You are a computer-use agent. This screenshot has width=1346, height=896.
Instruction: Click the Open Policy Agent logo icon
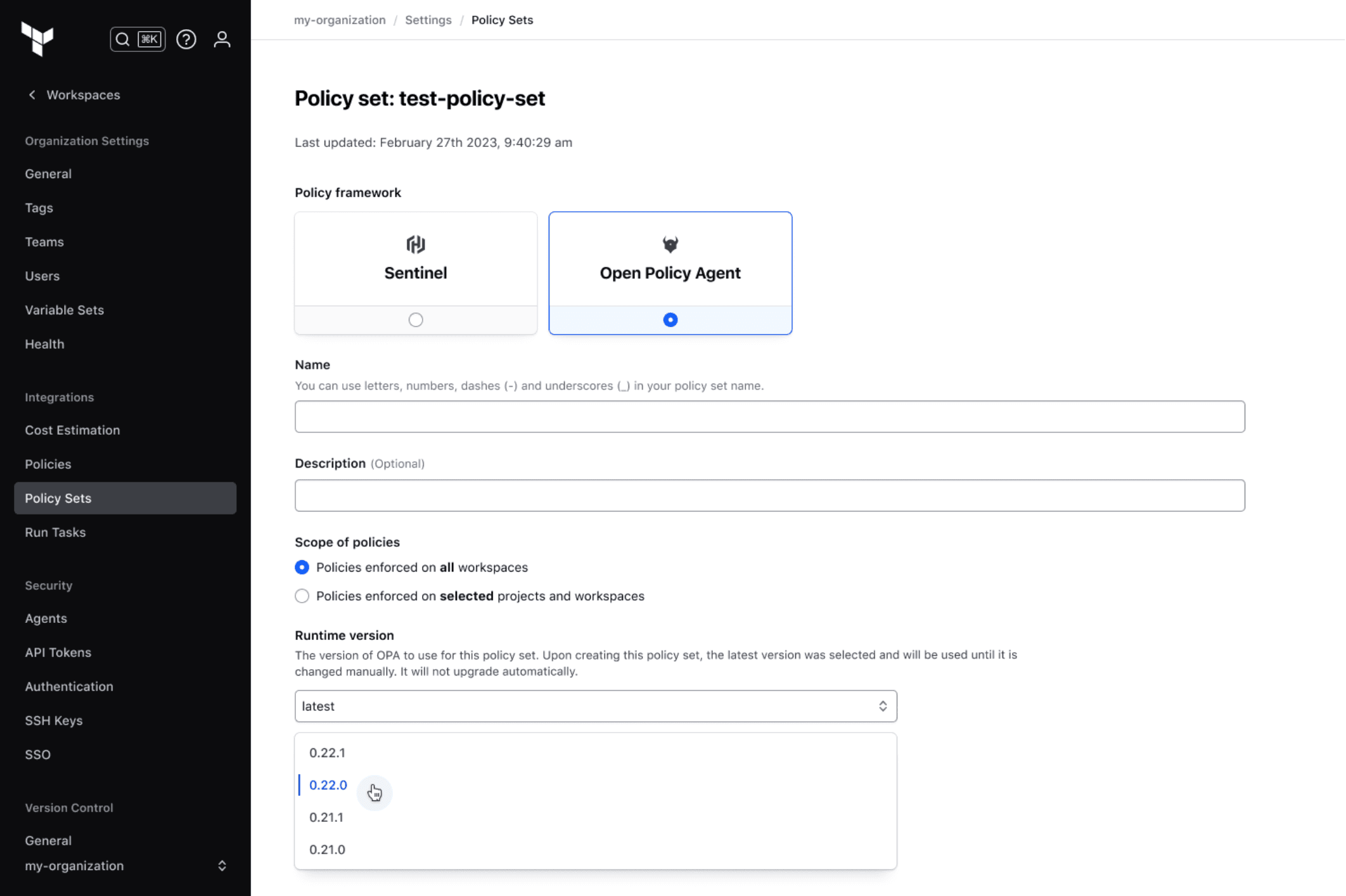pyautogui.click(x=670, y=244)
